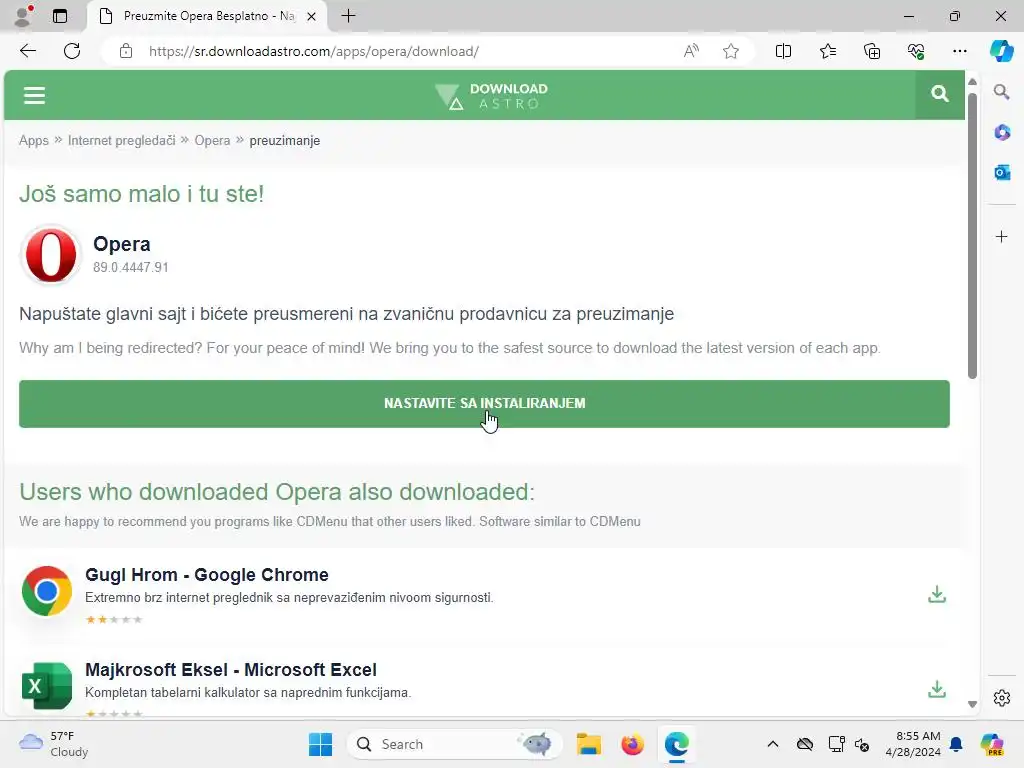This screenshot has width=1024, height=768.
Task: Open File Explorer from taskbar
Action: click(x=588, y=744)
